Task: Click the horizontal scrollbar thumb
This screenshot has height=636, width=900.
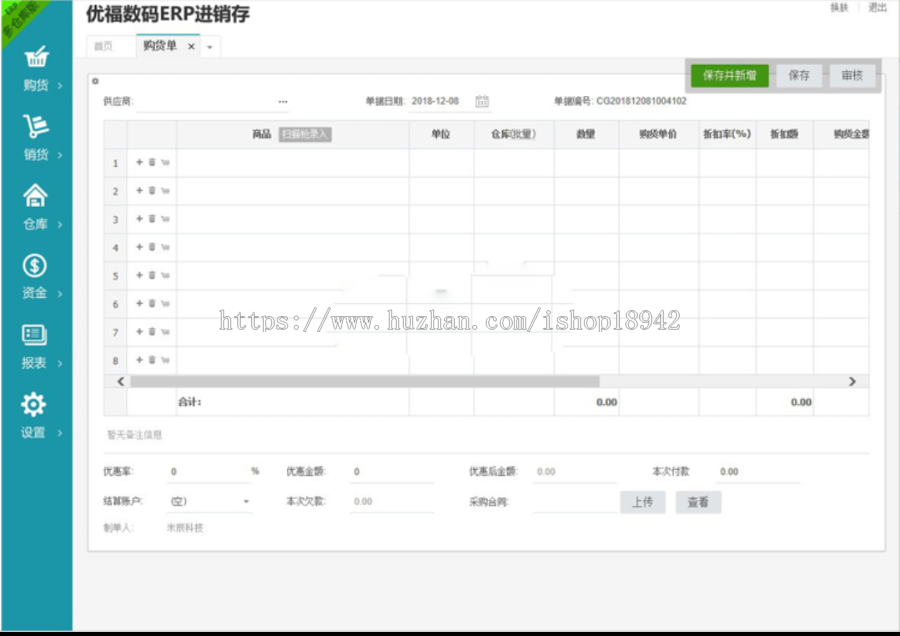Action: (x=365, y=381)
